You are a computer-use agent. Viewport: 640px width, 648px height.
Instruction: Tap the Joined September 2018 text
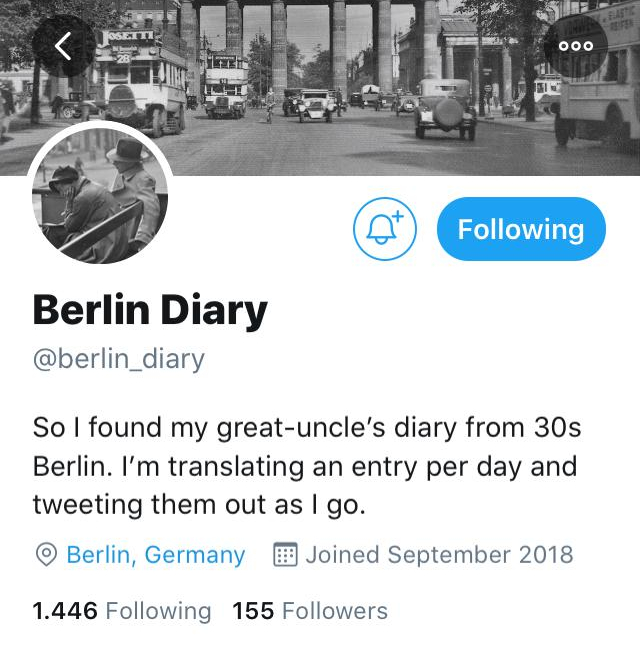pyautogui.click(x=439, y=555)
